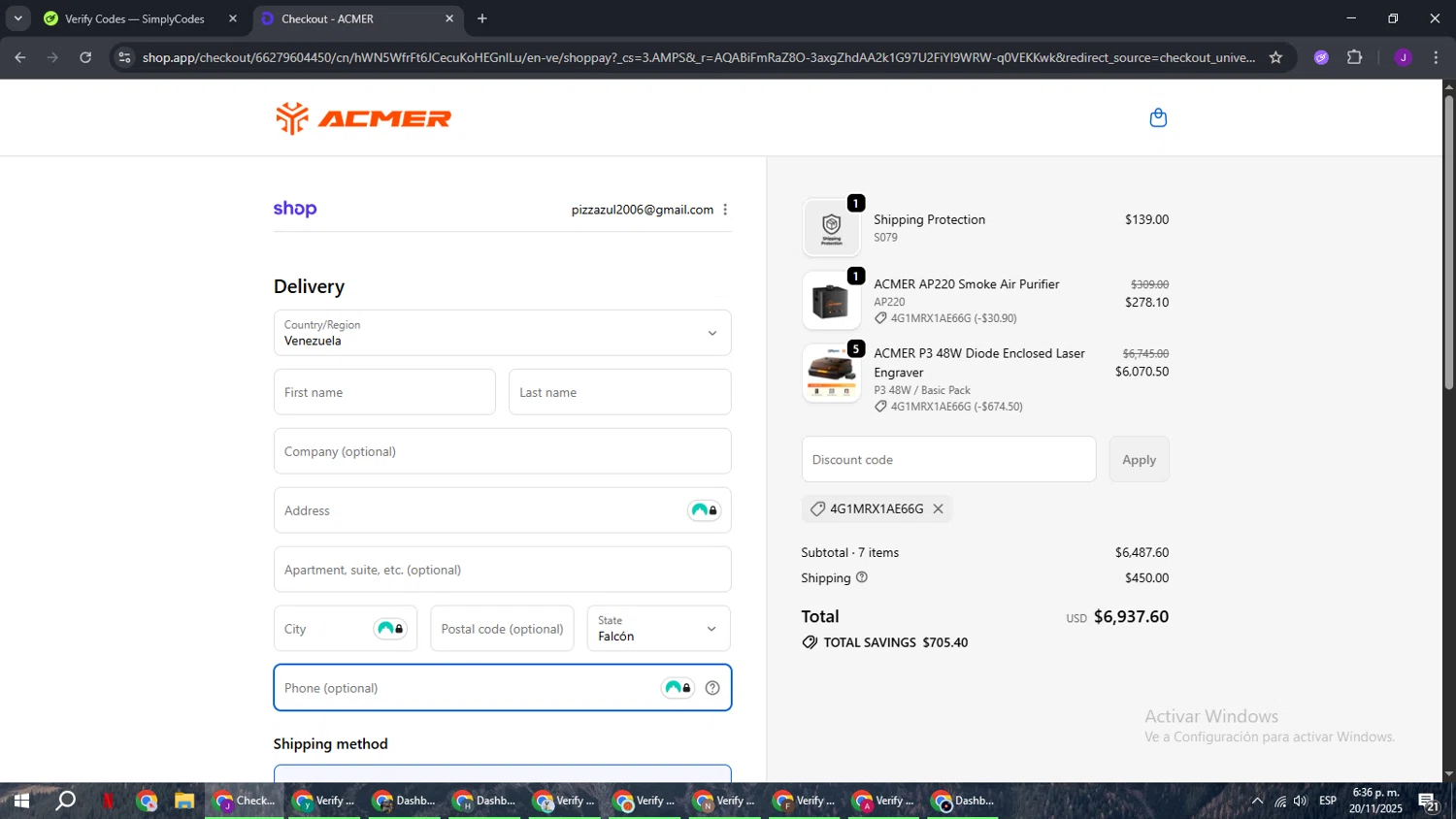Switch to Check... Chrome window in taskbar
The image size is (1456, 819).
point(245,801)
